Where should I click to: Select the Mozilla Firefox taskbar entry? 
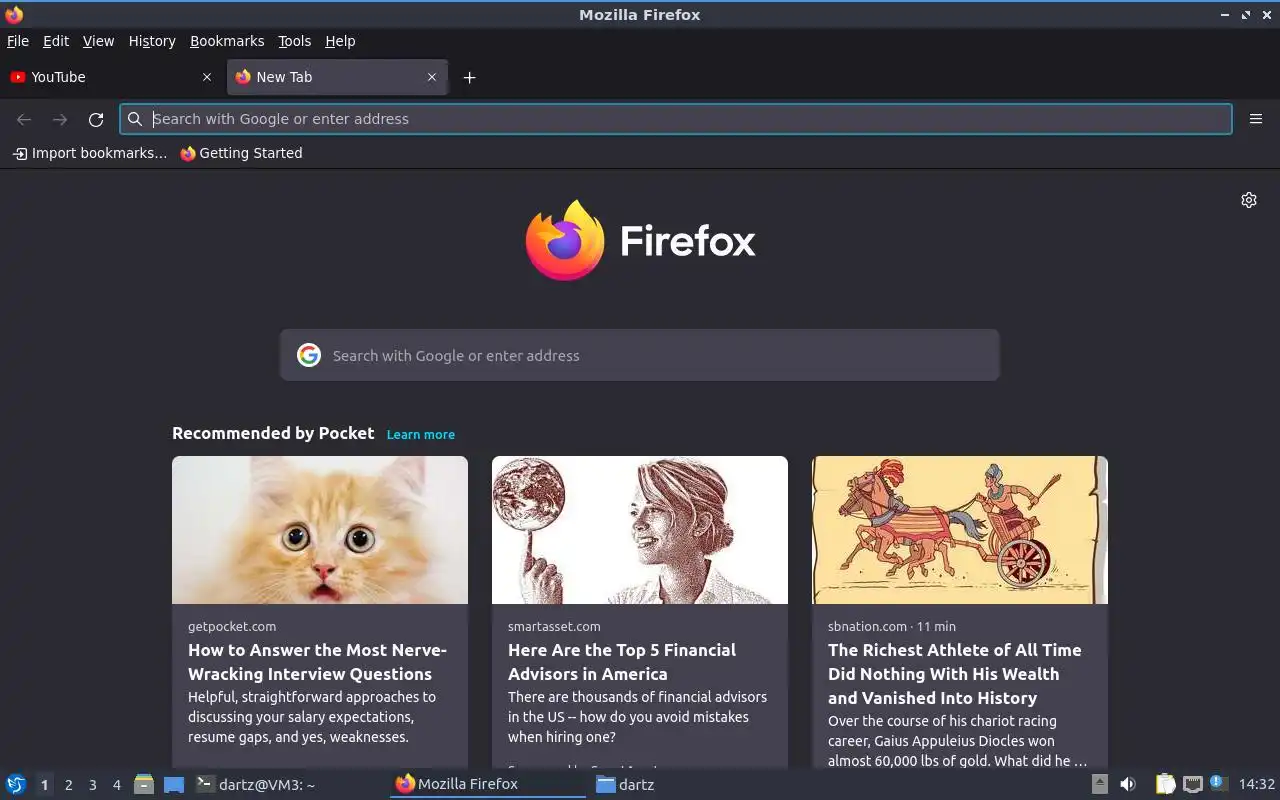coord(488,784)
